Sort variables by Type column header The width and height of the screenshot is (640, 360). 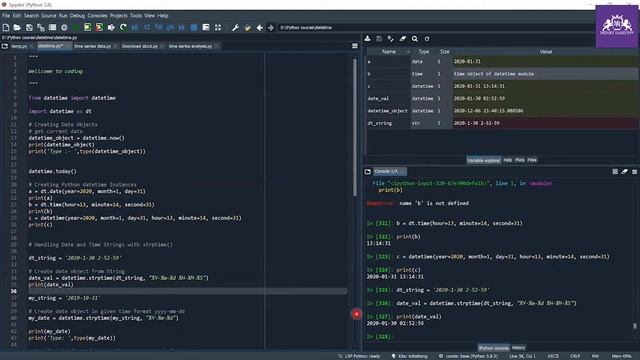[423, 51]
